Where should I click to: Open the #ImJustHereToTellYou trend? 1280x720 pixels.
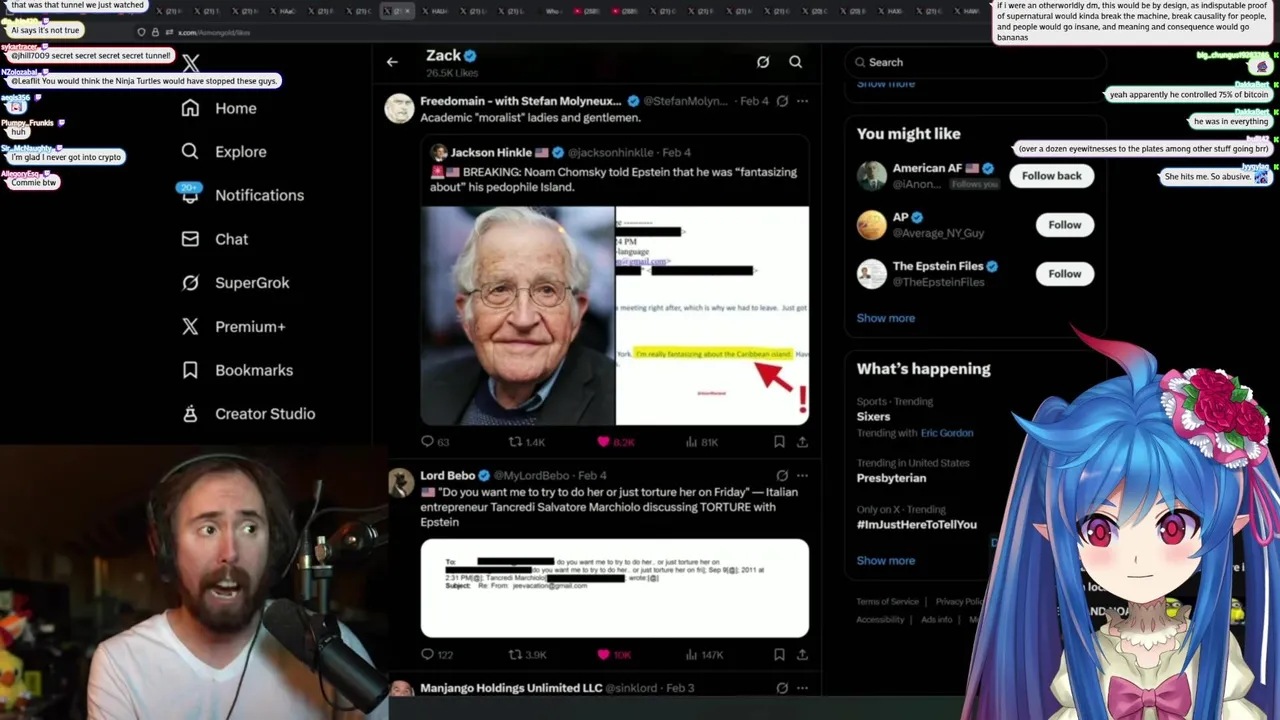[917, 525]
